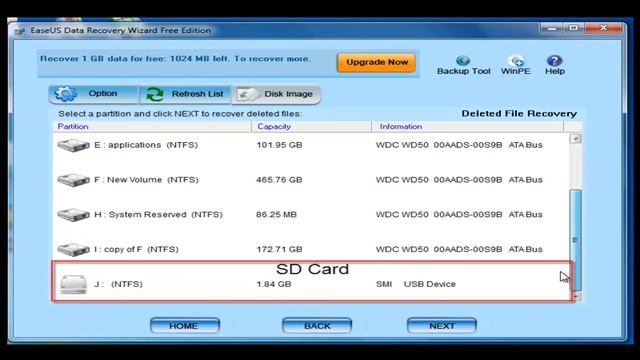This screenshot has width=640, height=360.
Task: Open Help question mark icon
Action: [x=554, y=60]
